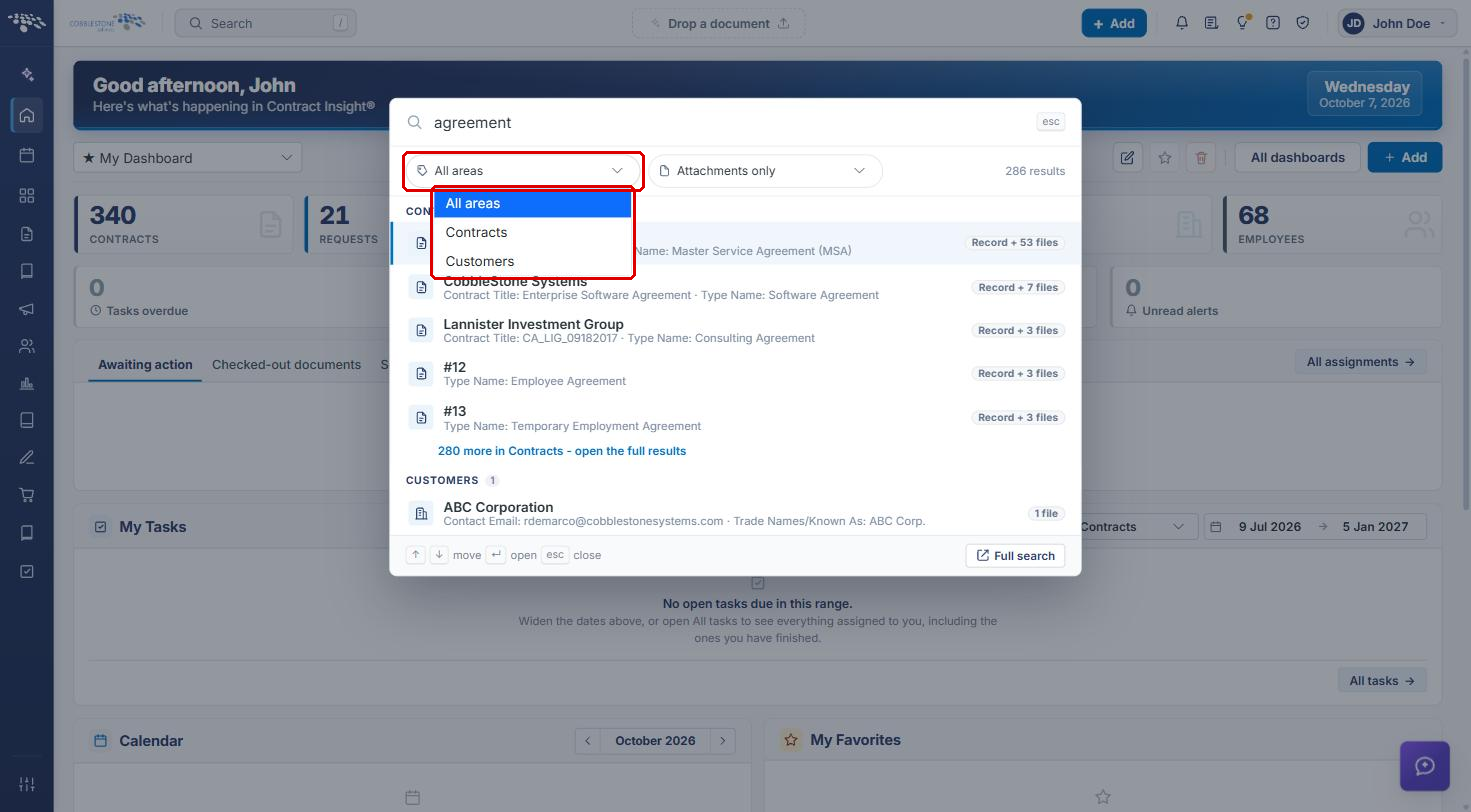This screenshot has height=812, width=1471.
Task: Click the shield icon in top bar
Action: [1302, 23]
